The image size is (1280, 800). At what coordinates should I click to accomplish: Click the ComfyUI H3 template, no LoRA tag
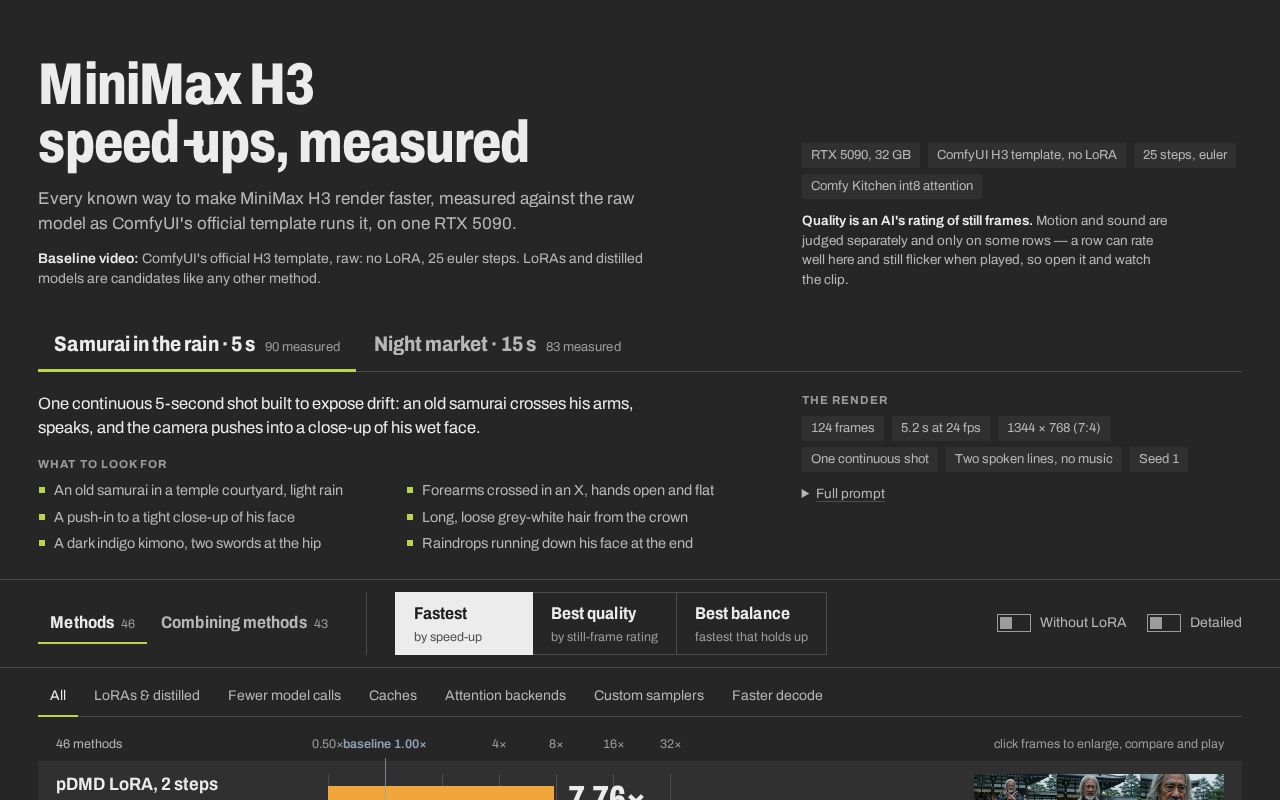point(1027,155)
